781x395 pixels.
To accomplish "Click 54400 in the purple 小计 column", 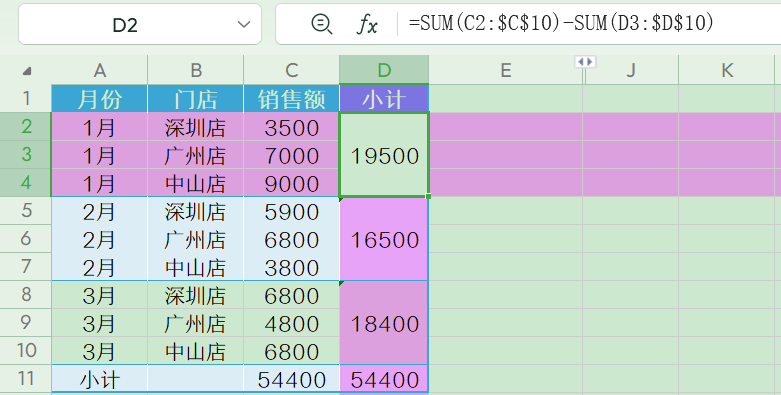I will click(x=384, y=379).
